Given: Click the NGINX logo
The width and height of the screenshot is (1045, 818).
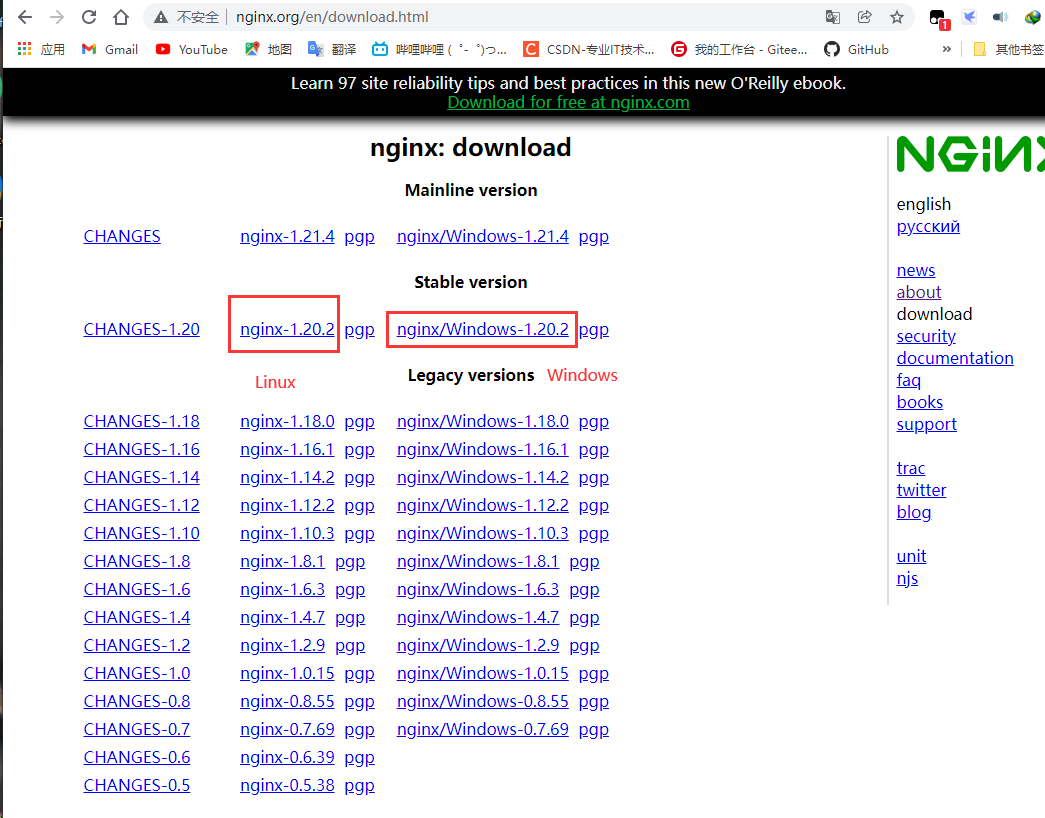Looking at the screenshot, I should click(970, 154).
